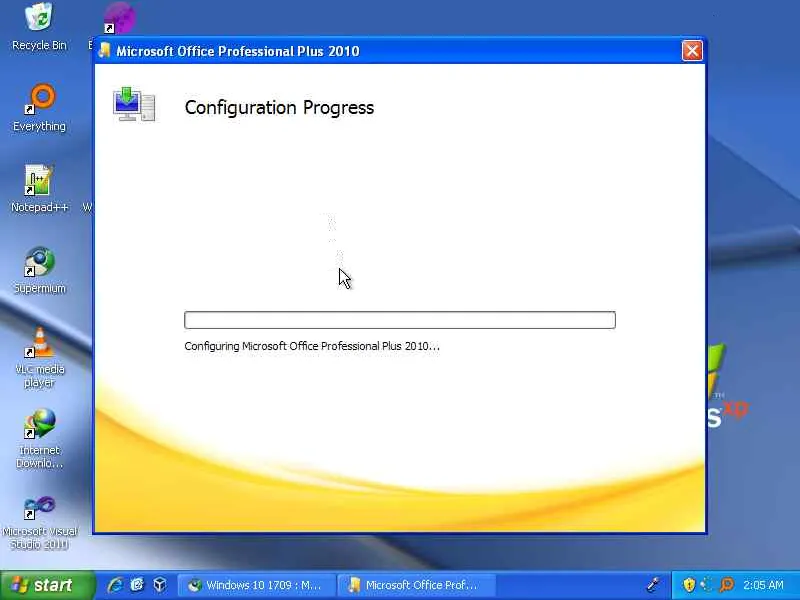The image size is (800, 600).
Task: Select the VLC media player desktop shortcut
Action: 39,358
